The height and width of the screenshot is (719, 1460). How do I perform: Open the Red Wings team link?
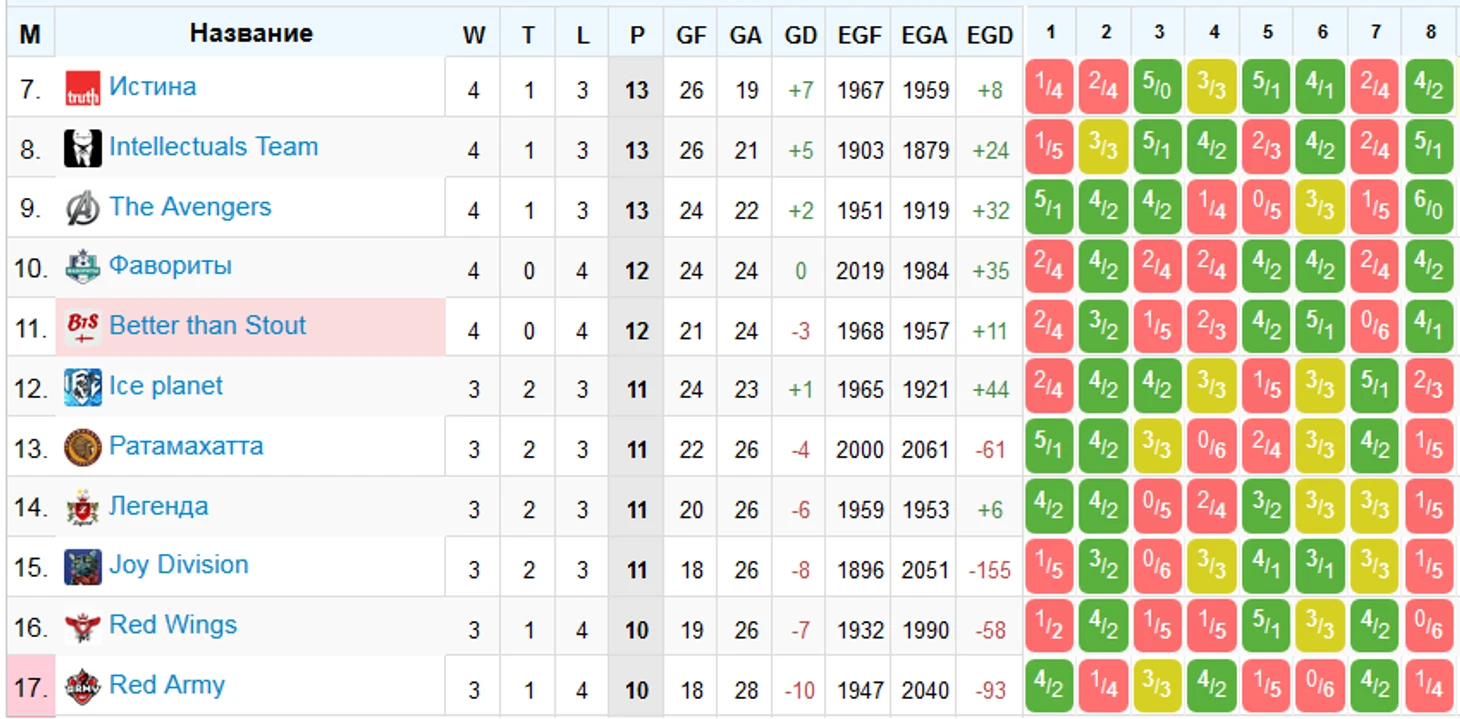(173, 625)
